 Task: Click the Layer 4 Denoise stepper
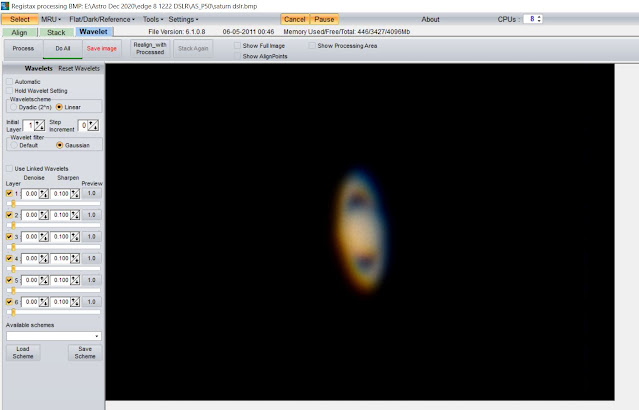pos(44,258)
